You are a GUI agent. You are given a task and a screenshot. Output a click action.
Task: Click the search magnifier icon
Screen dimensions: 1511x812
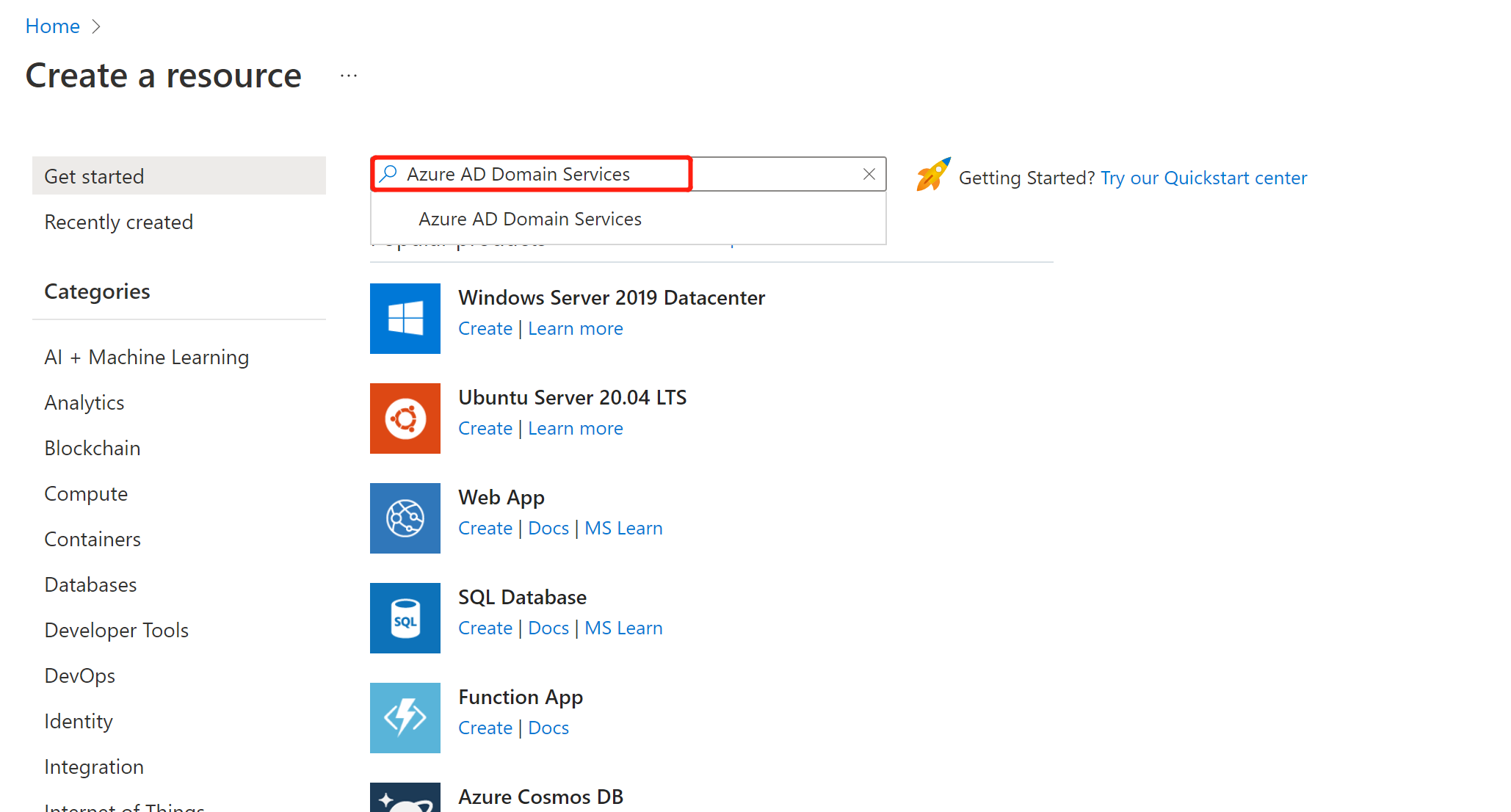[x=388, y=174]
